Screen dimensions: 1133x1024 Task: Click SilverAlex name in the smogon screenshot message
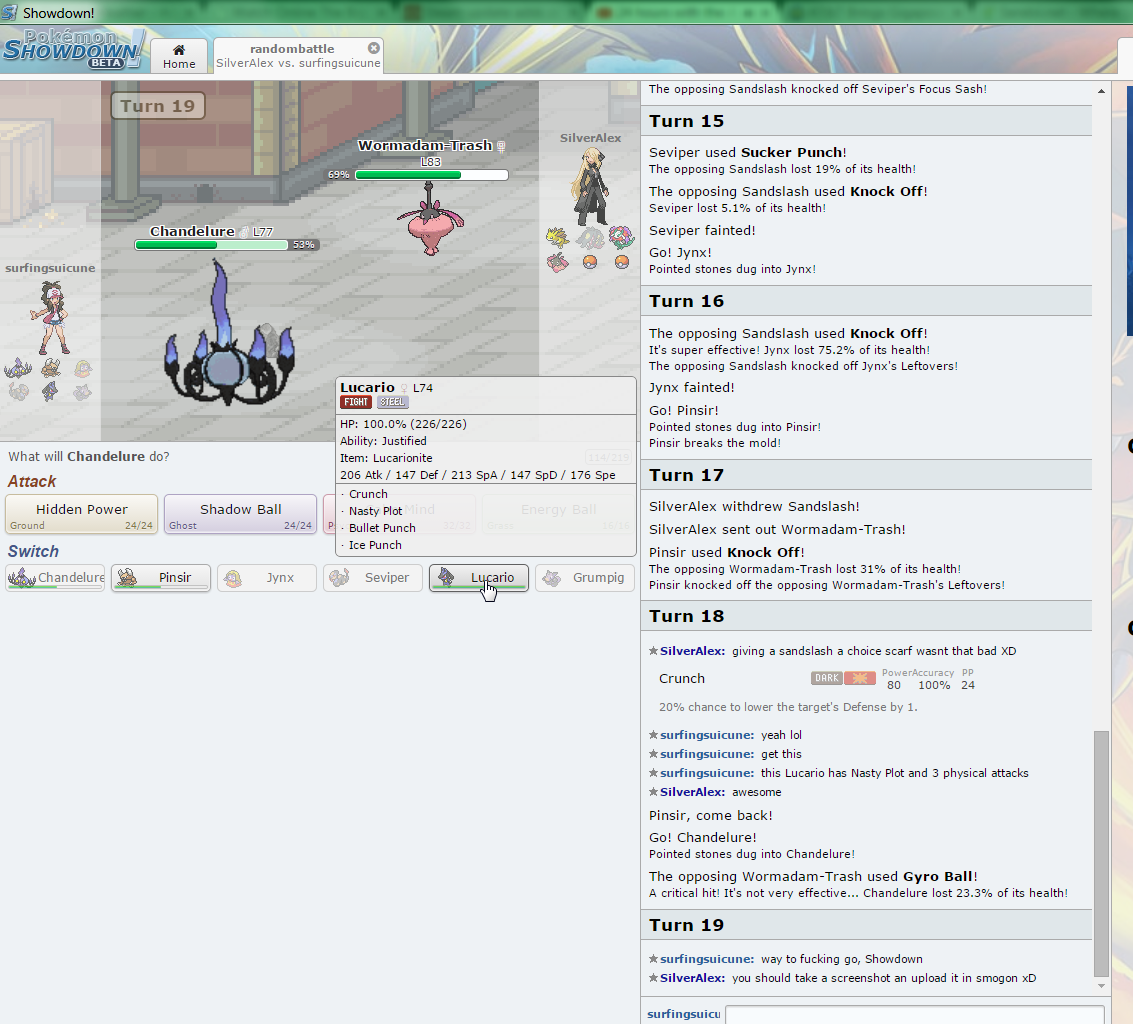(x=692, y=978)
